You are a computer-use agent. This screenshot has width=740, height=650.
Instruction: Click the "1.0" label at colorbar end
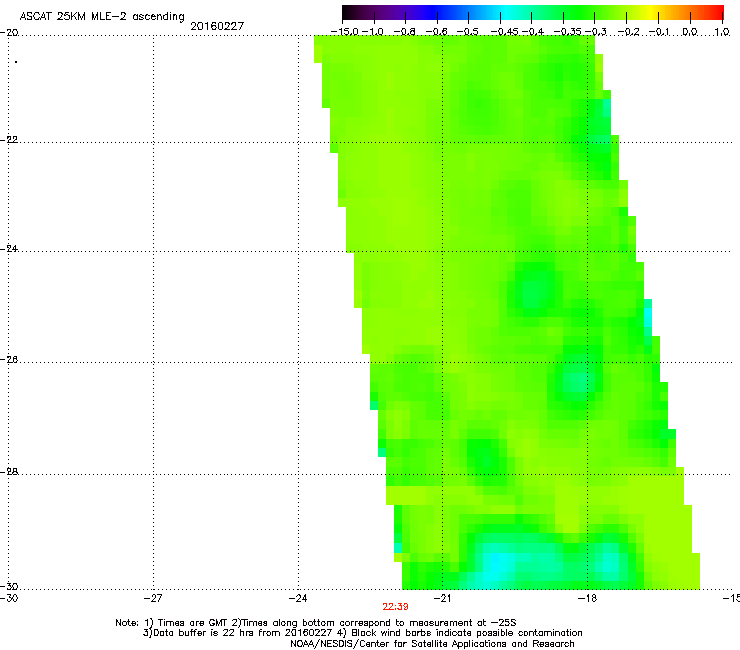722,32
